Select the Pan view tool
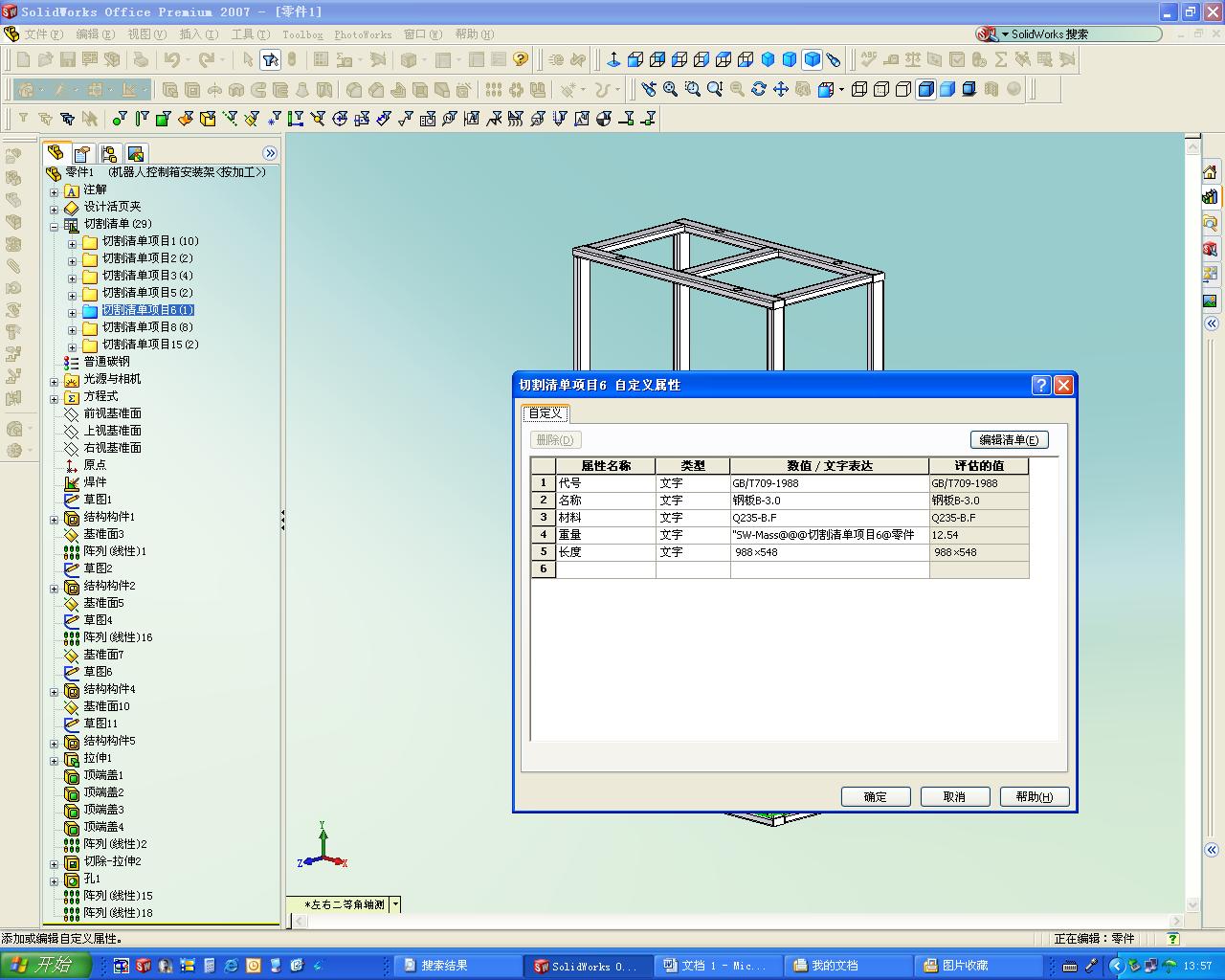1225x980 pixels. 781,89
